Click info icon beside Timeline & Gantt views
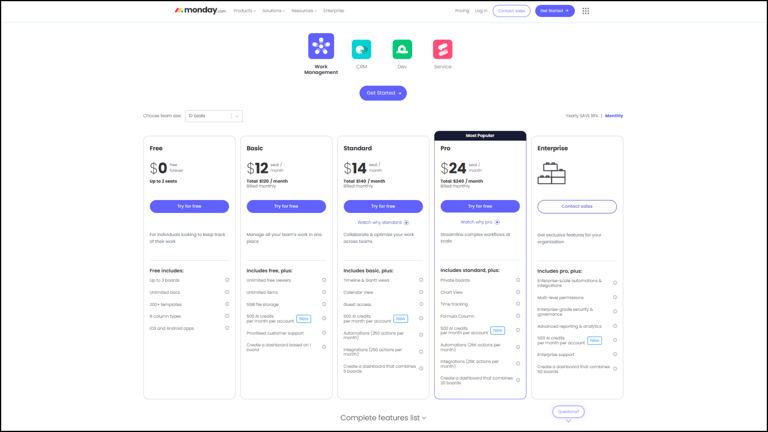This screenshot has width=768, height=432. tap(421, 280)
